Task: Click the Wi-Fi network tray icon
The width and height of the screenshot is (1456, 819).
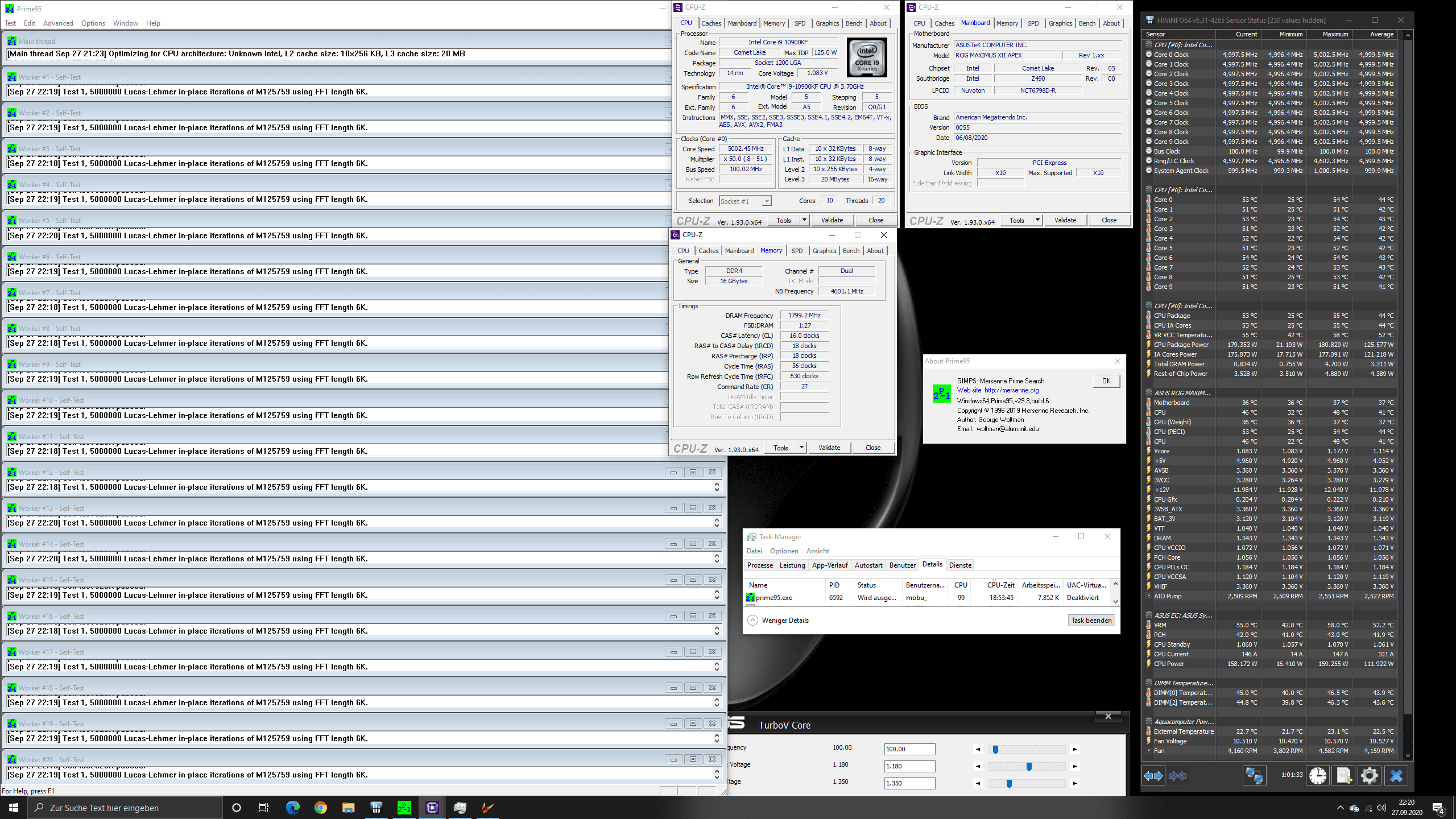Action: pyautogui.click(x=1368, y=808)
